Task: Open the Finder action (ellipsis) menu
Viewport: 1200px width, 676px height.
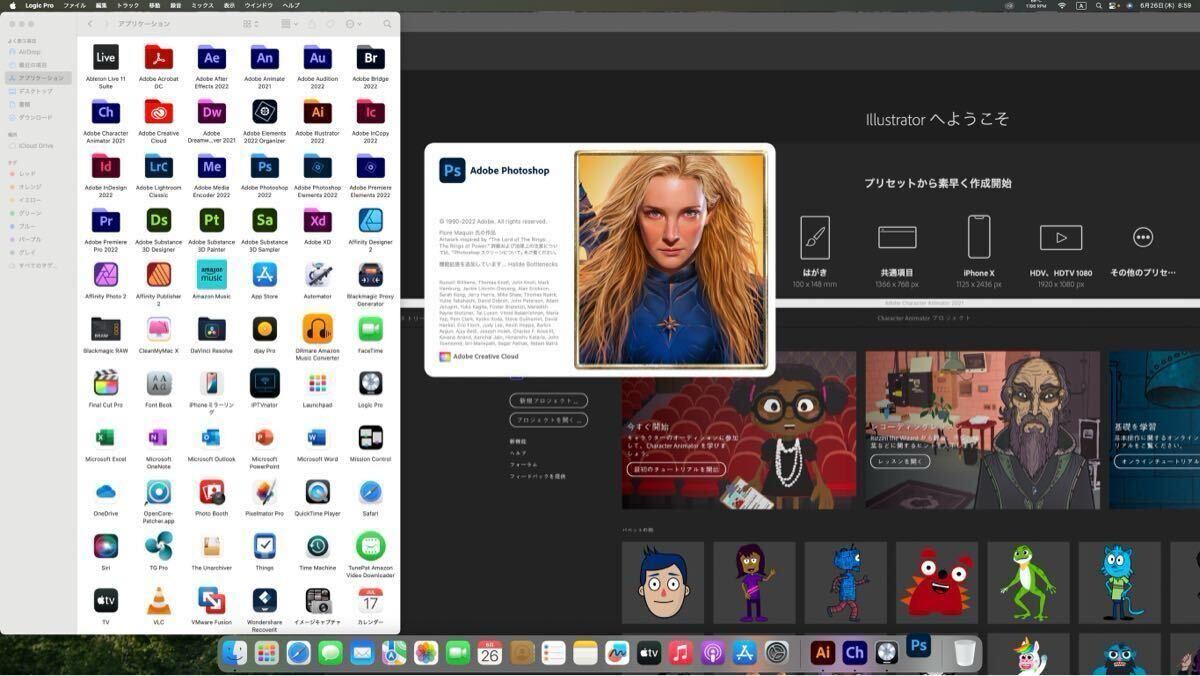Action: pyautogui.click(x=353, y=24)
